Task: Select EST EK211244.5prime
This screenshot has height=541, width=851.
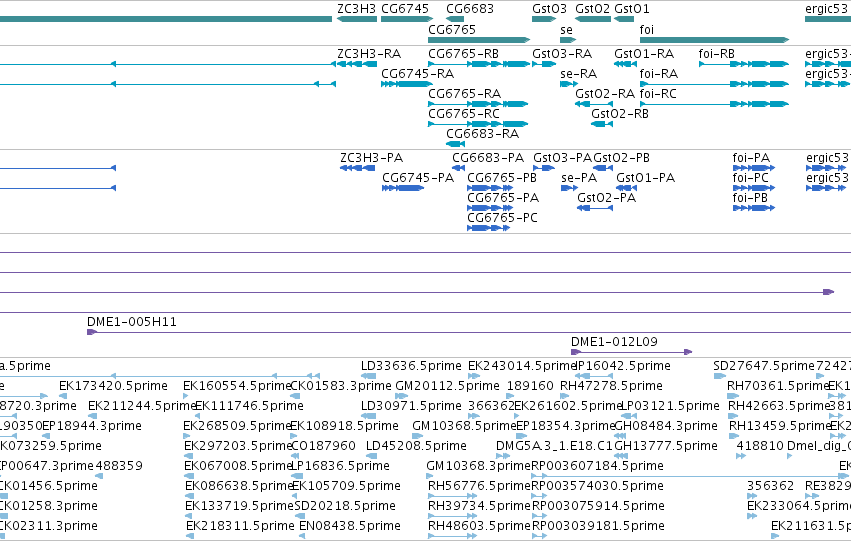Action: [x=142, y=406]
